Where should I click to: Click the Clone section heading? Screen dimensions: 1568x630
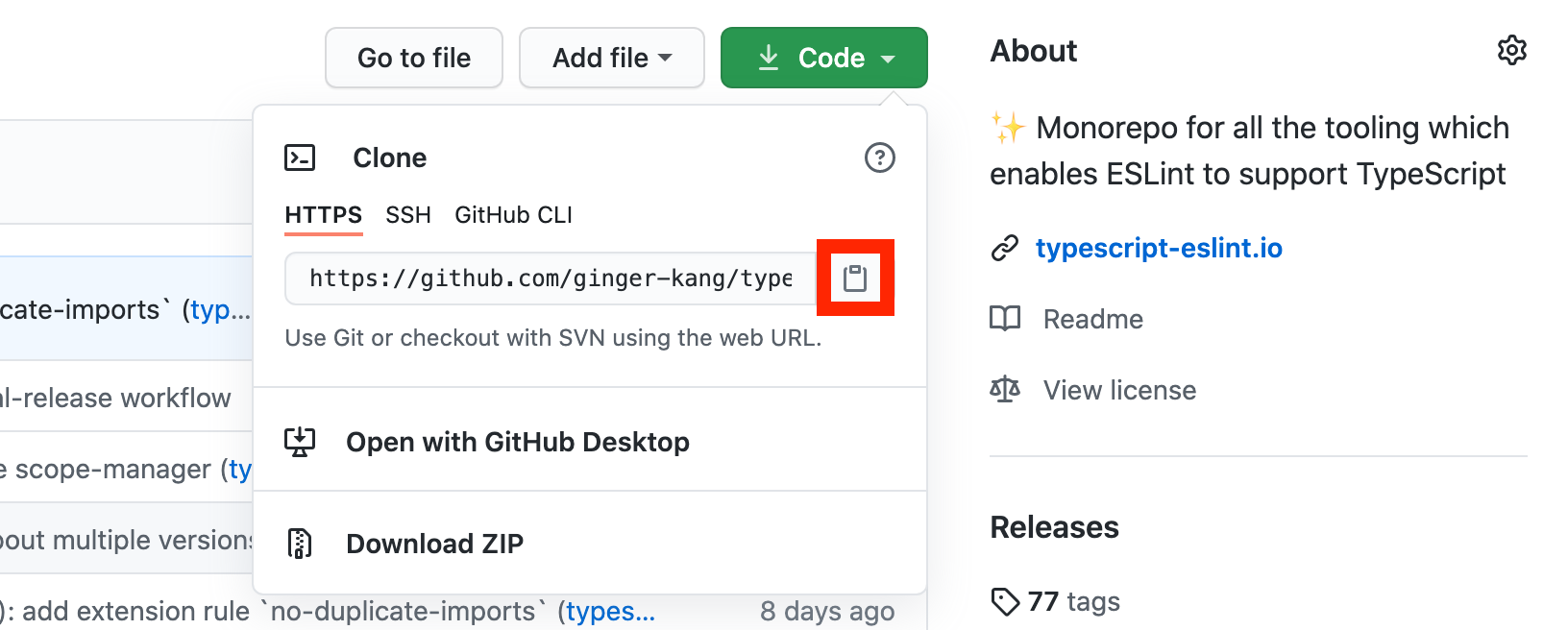coord(390,157)
